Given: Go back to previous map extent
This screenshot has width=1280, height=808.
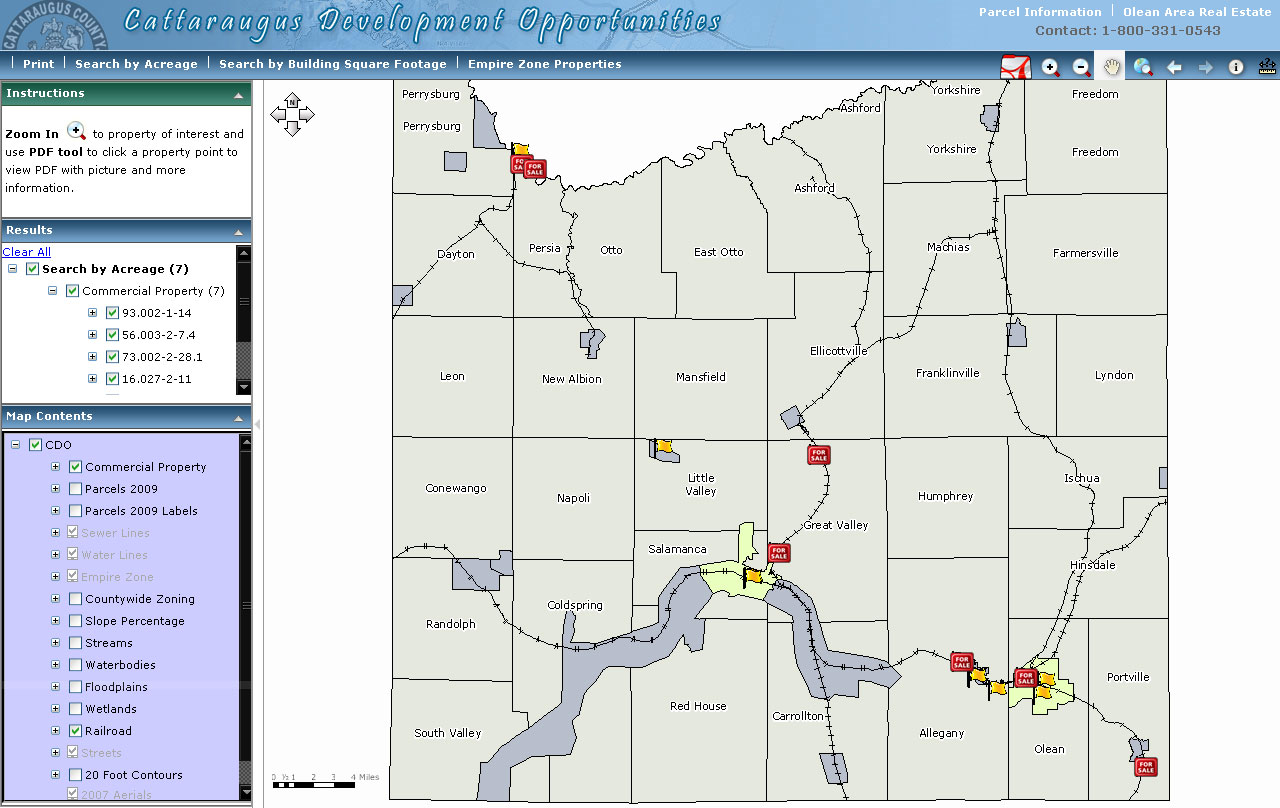Looking at the screenshot, I should click(1174, 67).
